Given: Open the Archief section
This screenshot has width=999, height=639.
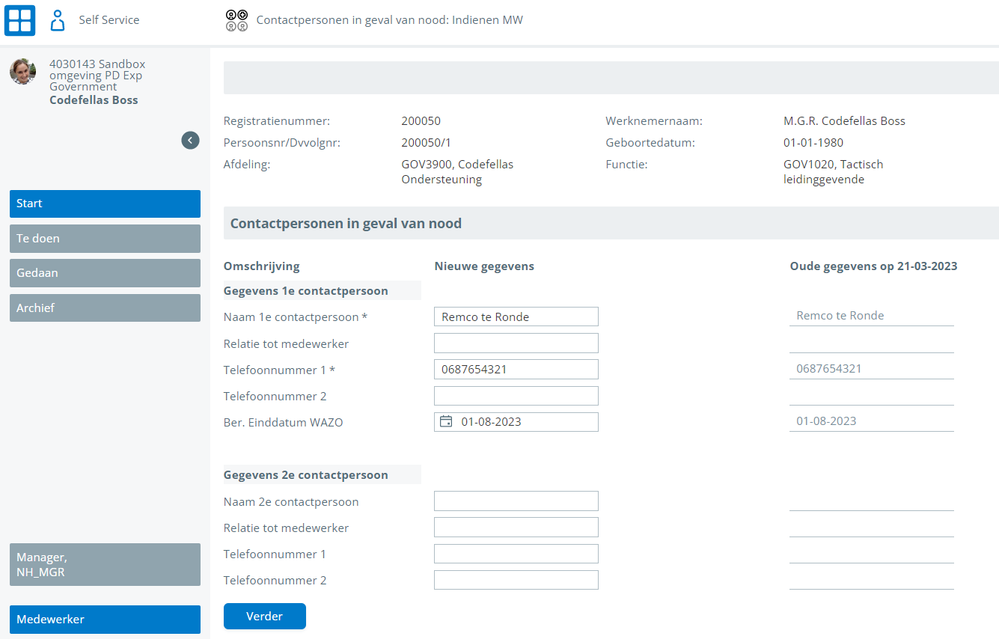Looking at the screenshot, I should [x=105, y=308].
